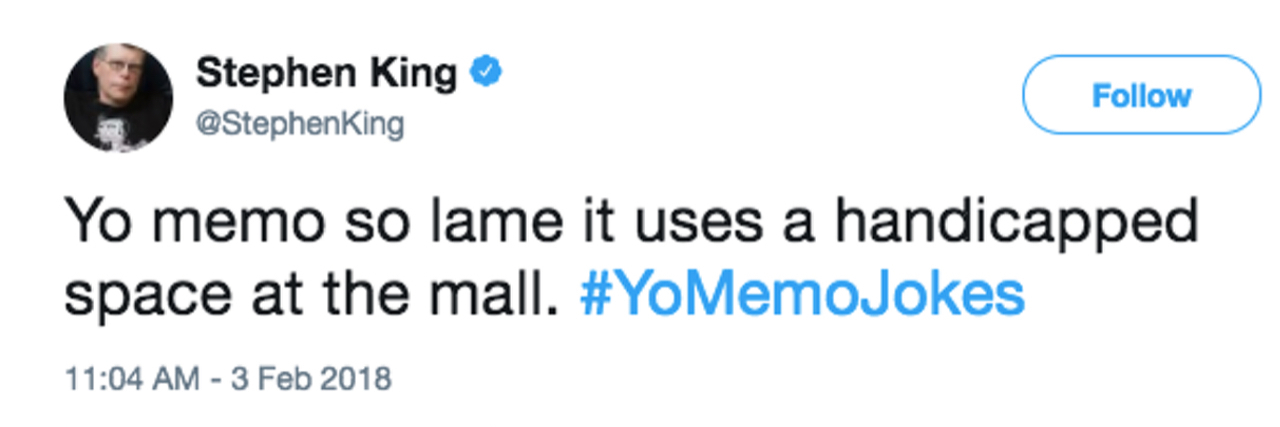
Task: Click the Stephen King display name
Action: (326, 73)
